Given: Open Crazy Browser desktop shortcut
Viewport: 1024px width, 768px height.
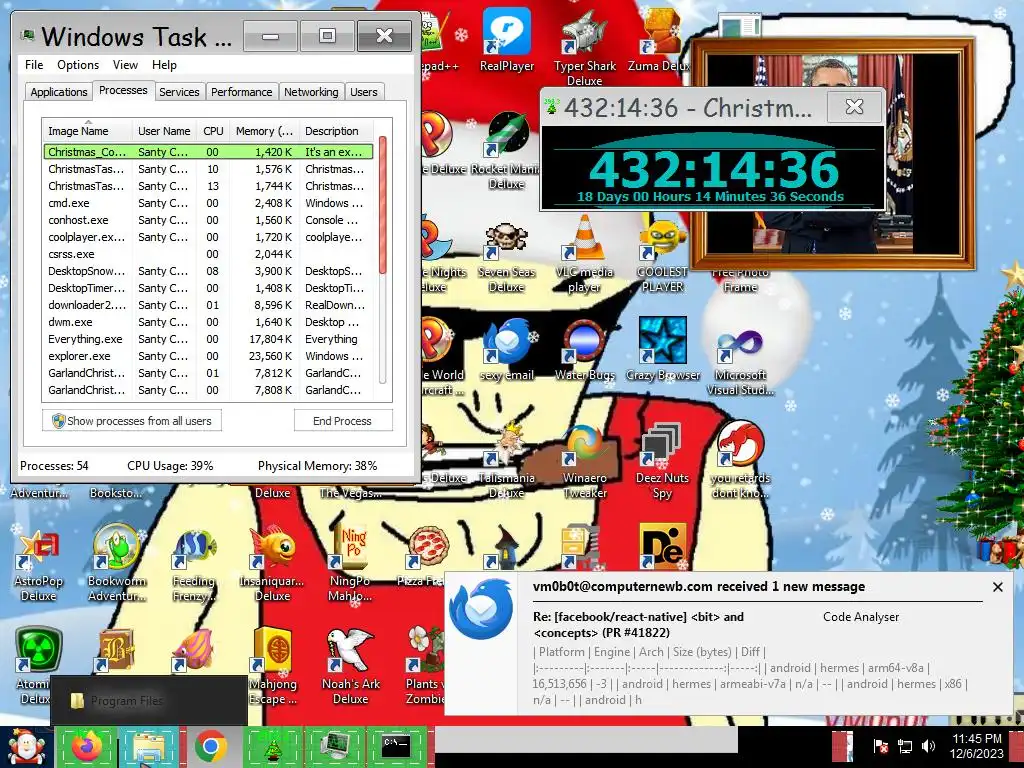Looking at the screenshot, I should pos(662,347).
